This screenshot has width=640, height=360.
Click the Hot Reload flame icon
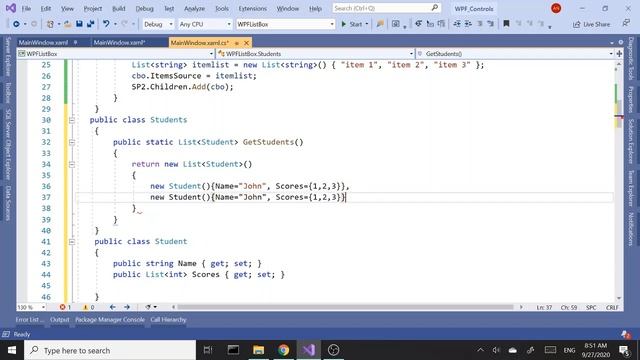380,24
